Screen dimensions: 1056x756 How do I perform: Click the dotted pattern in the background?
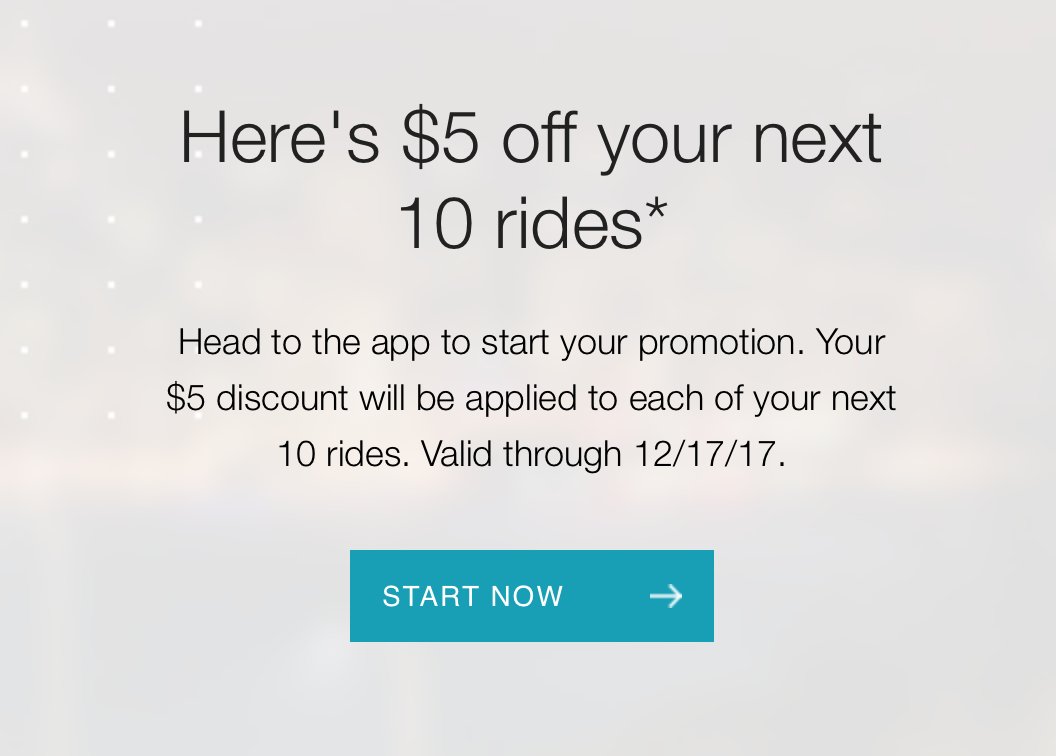[x=110, y=220]
